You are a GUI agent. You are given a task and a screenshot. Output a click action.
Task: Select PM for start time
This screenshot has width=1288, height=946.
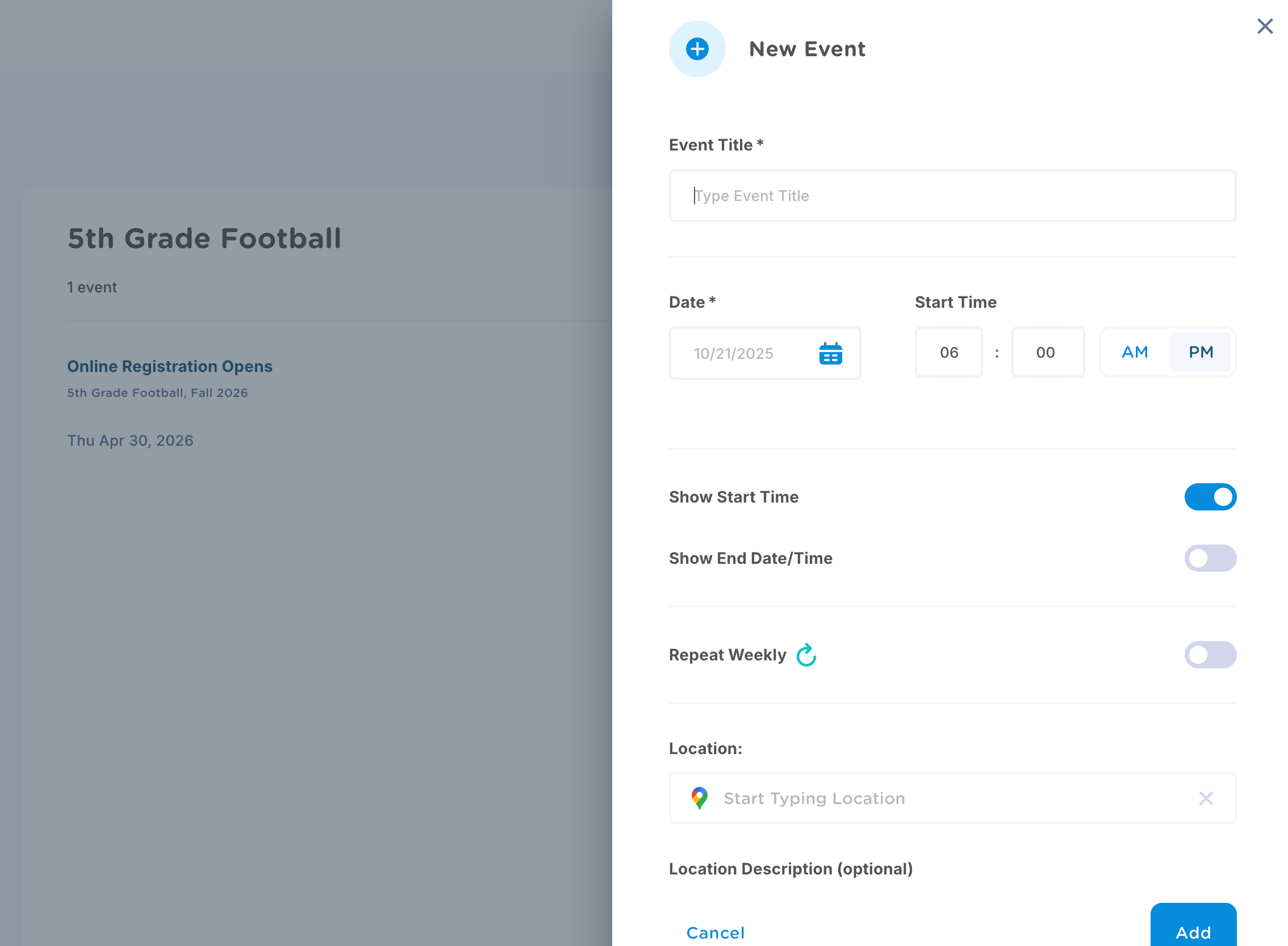(x=1200, y=352)
